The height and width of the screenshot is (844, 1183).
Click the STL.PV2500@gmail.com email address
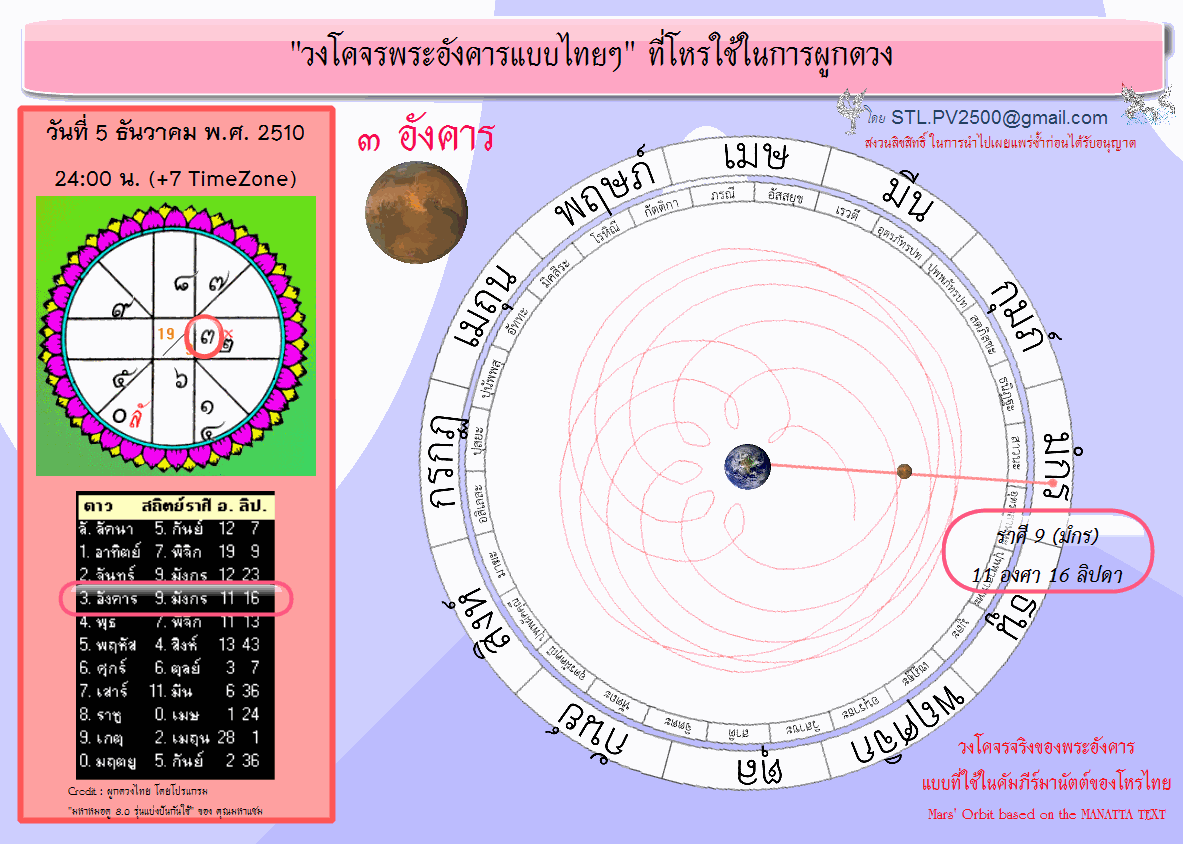999,118
